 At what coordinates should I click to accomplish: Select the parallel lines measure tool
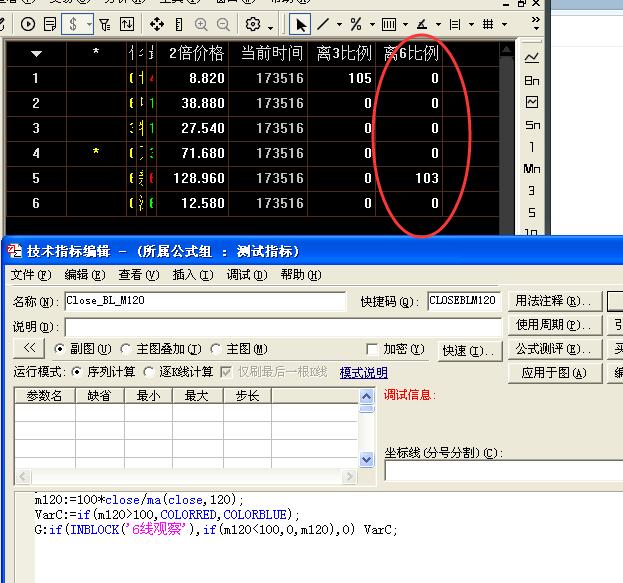click(455, 24)
